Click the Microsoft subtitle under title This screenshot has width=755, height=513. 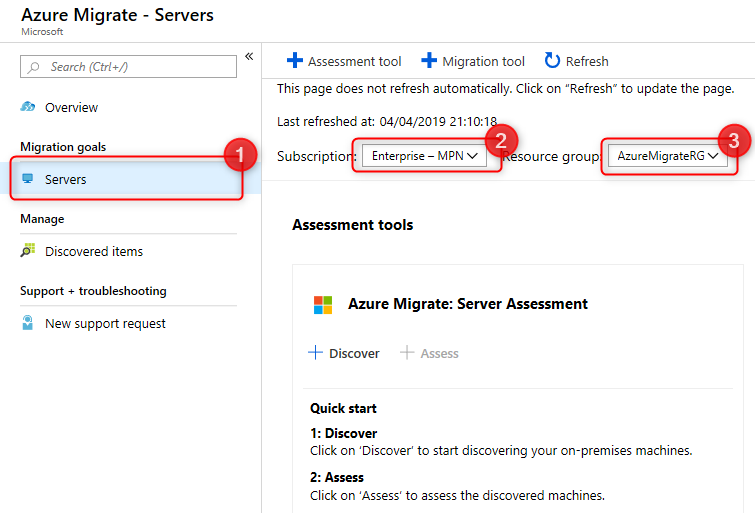[42, 32]
